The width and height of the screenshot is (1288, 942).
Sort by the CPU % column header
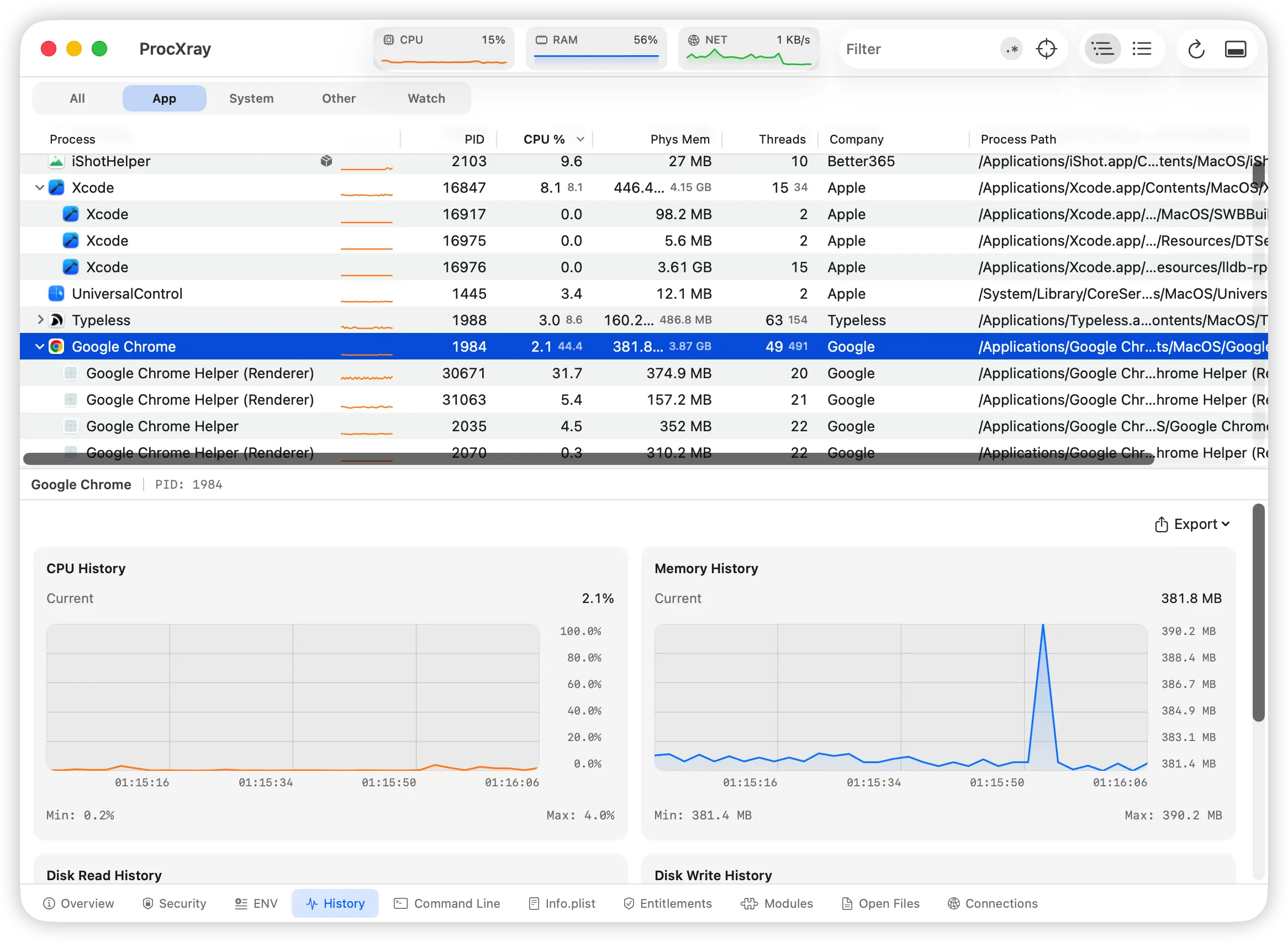point(544,139)
